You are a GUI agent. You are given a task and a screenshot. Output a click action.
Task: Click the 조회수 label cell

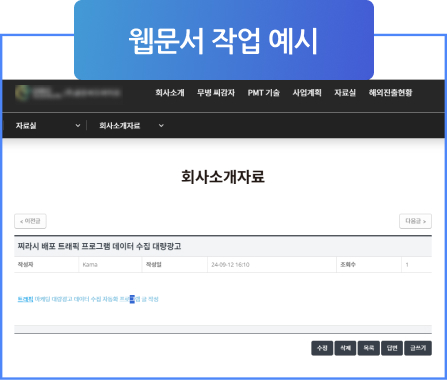369,265
